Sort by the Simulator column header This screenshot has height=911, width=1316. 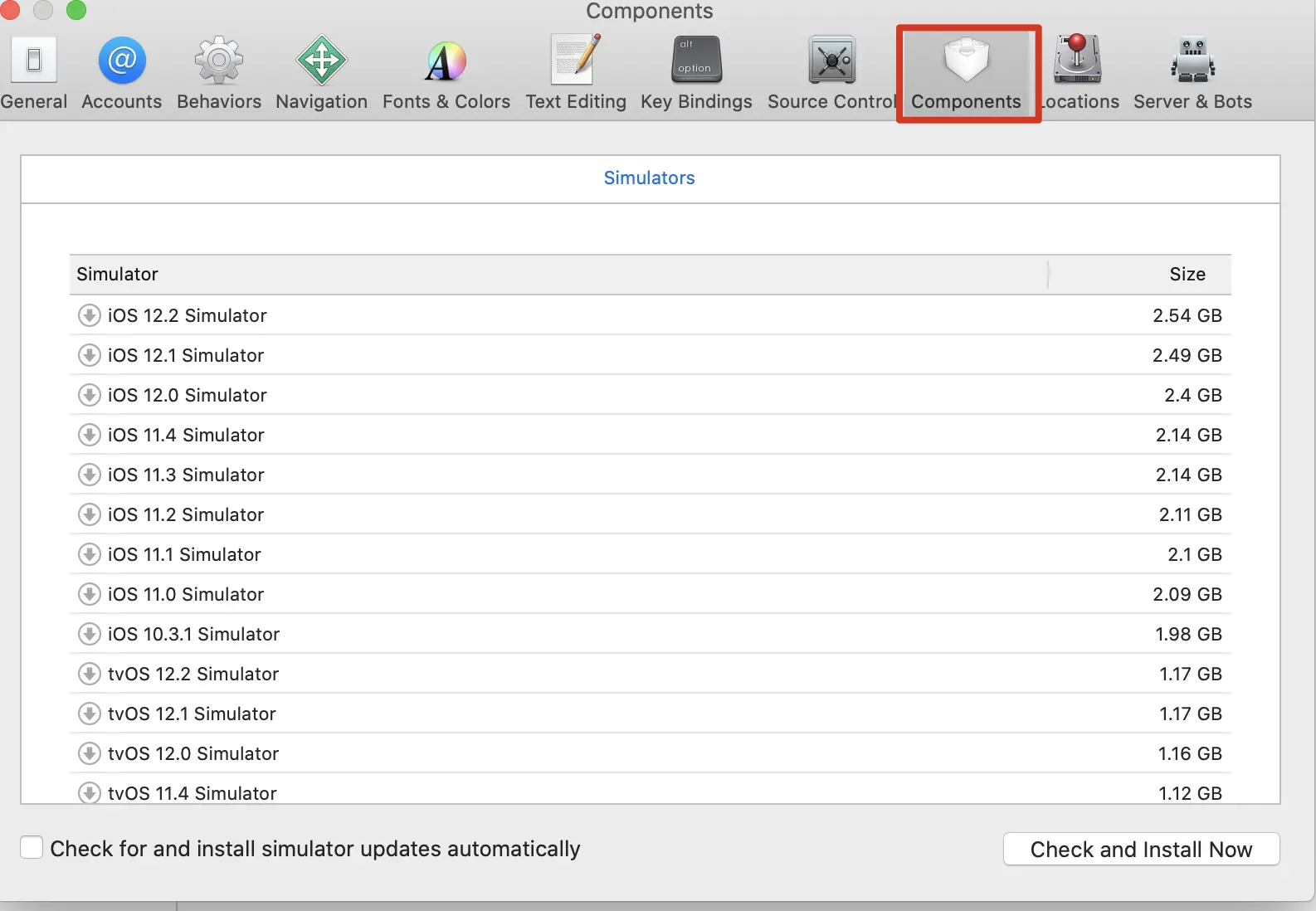558,274
